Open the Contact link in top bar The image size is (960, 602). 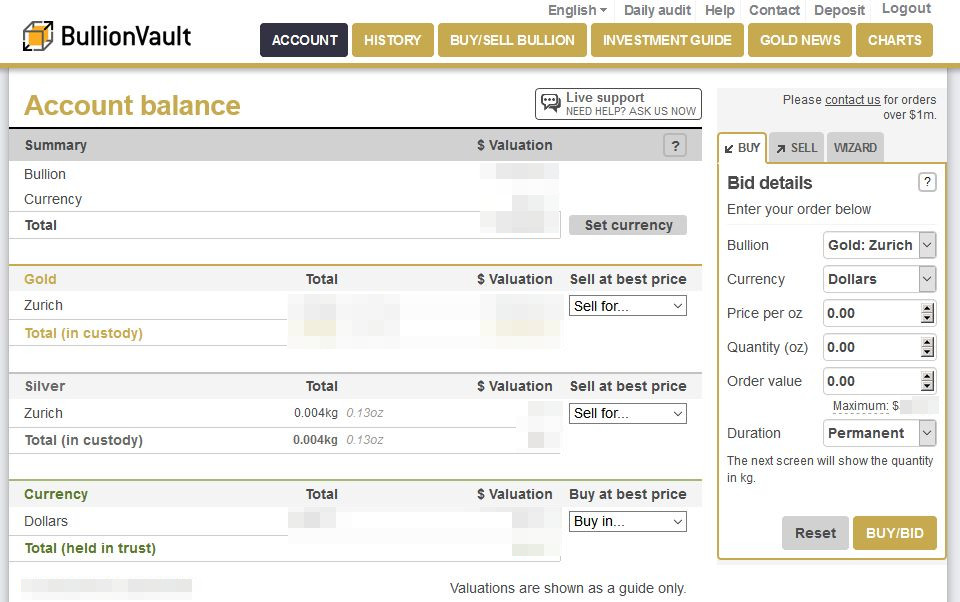(x=774, y=10)
